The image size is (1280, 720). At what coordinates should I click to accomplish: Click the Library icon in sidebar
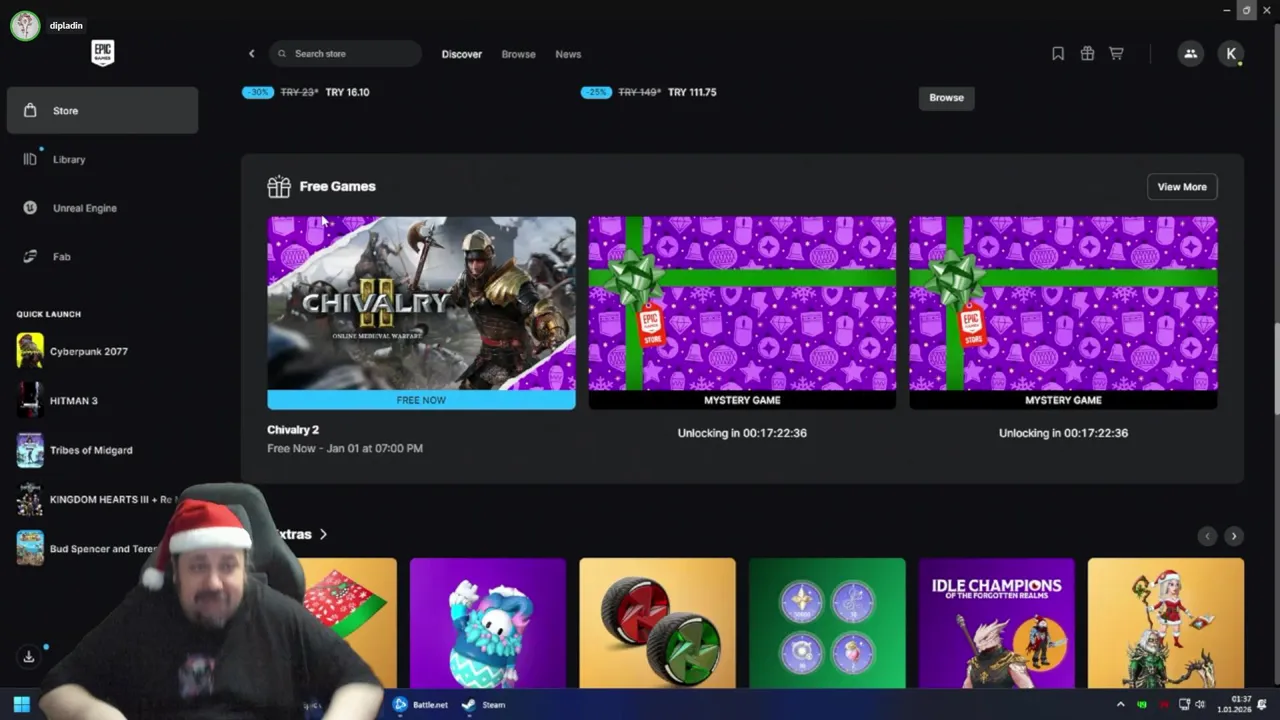click(30, 159)
